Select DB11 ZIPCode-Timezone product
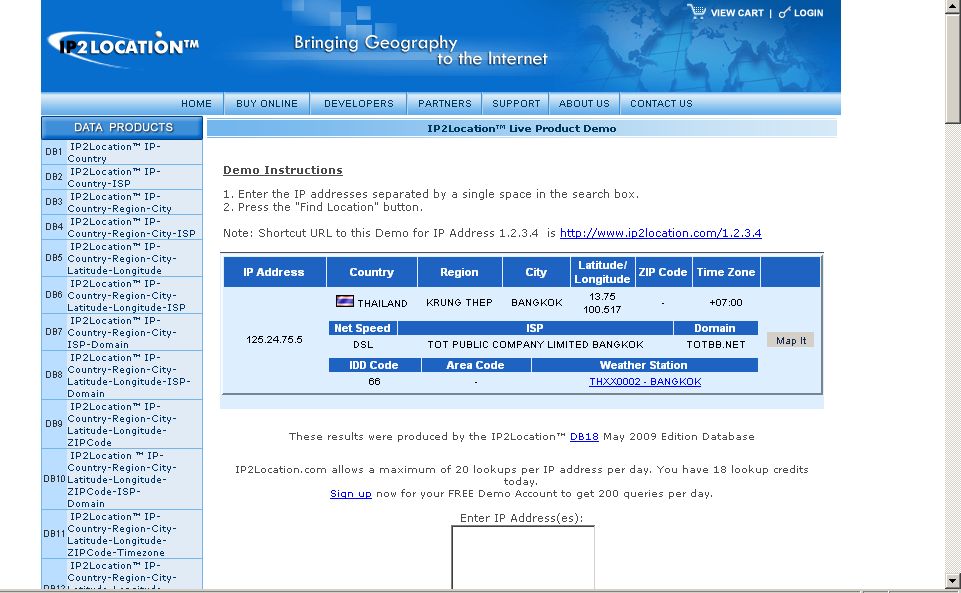The width and height of the screenshot is (961, 593). click(x=122, y=534)
